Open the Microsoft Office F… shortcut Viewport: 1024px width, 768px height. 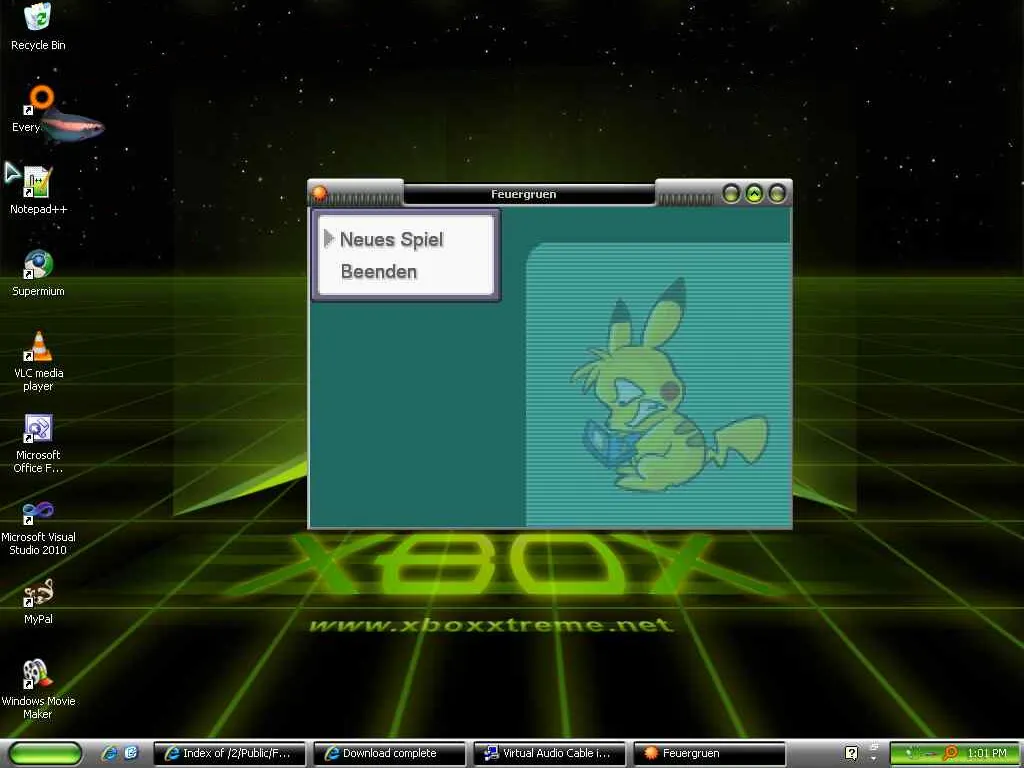click(38, 443)
